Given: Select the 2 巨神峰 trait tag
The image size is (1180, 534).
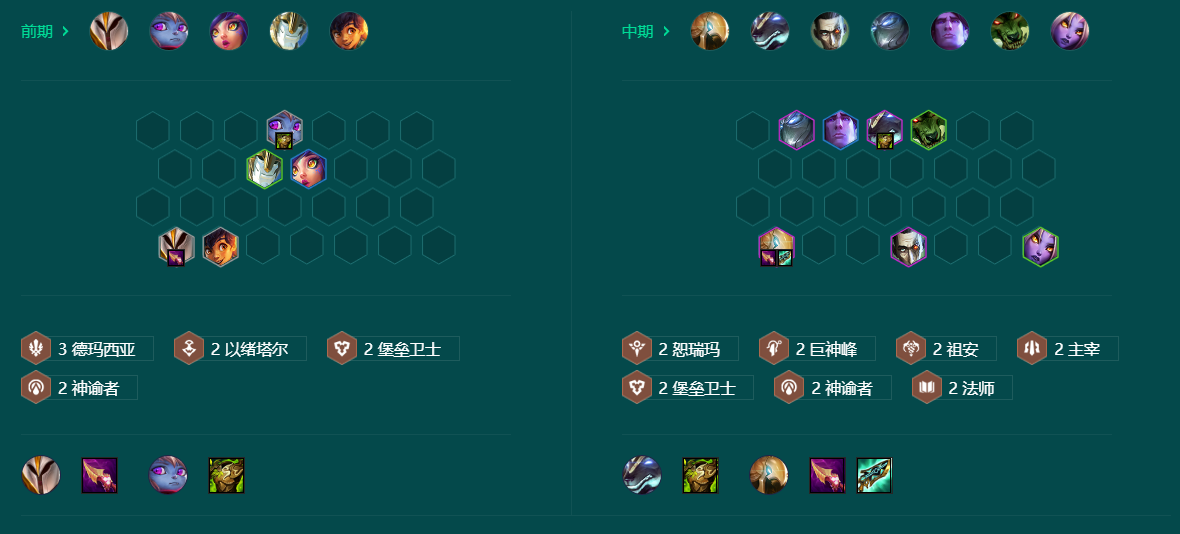Looking at the screenshot, I should tap(817, 348).
